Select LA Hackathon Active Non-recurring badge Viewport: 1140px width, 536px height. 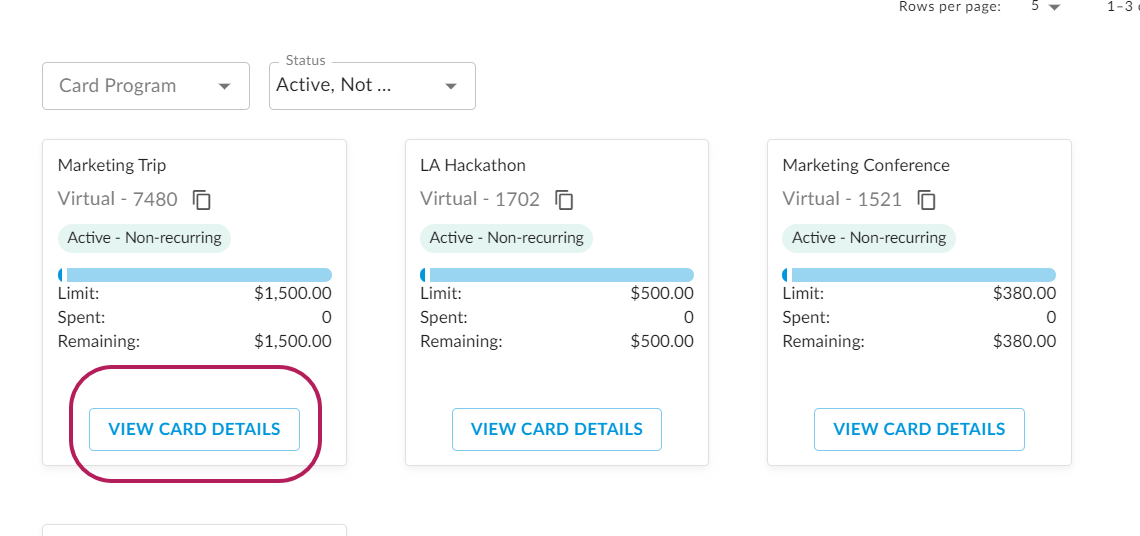[x=507, y=238]
